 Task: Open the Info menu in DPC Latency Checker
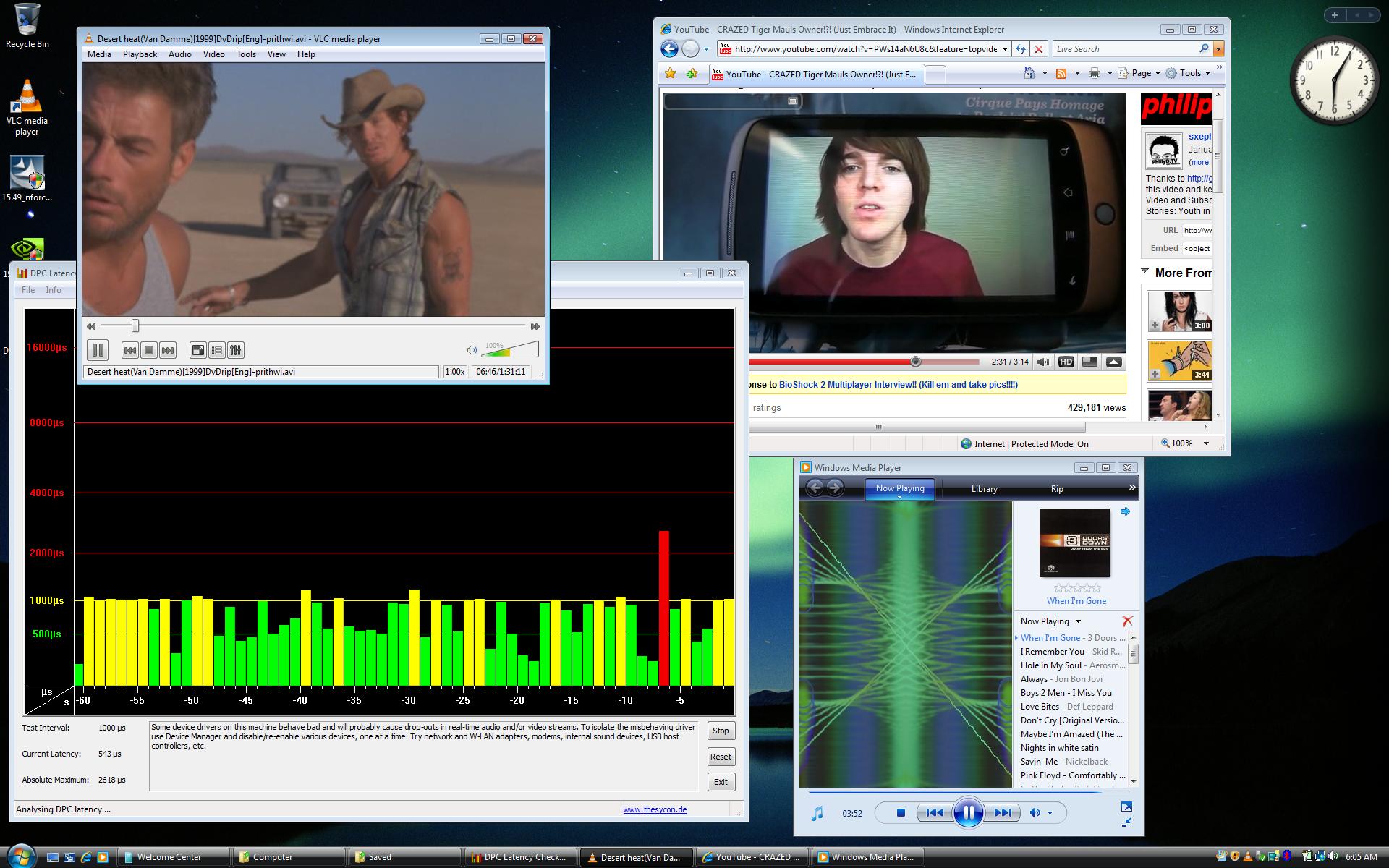coord(54,290)
